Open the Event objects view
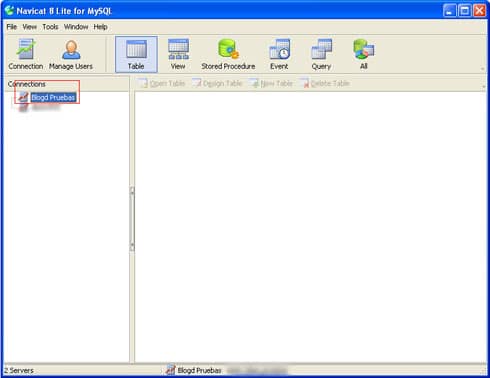 click(279, 54)
